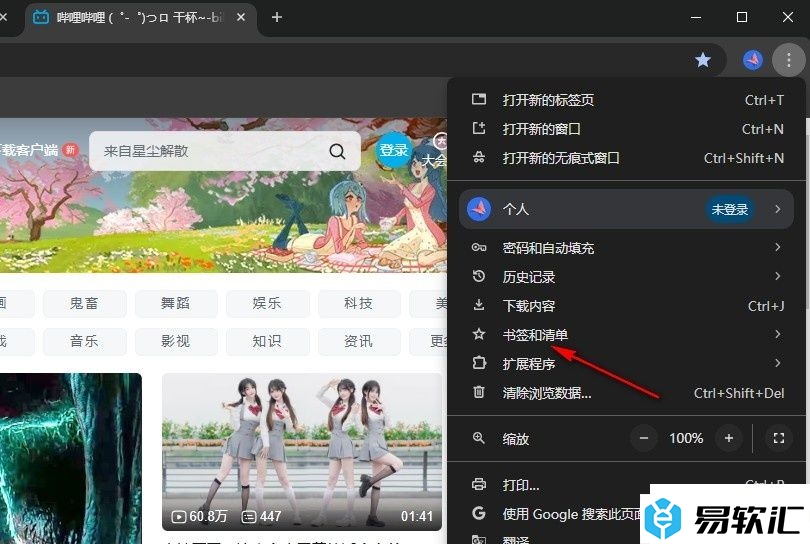Viewport: 810px width, 544px height.
Task: Expand the 扩展程序 chevron
Action: tap(777, 363)
